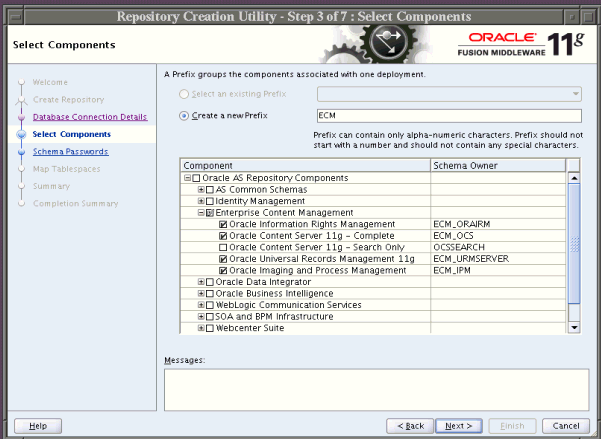
Task: Click the Schema Passwords step bullet icon
Action: [21, 152]
